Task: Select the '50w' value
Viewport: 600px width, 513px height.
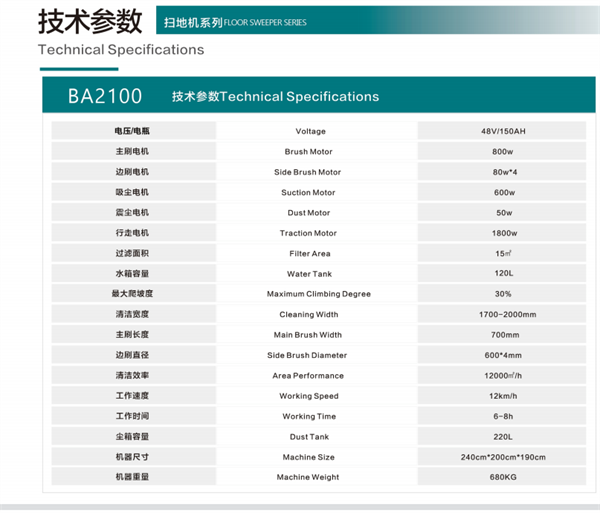Action: click(504, 213)
